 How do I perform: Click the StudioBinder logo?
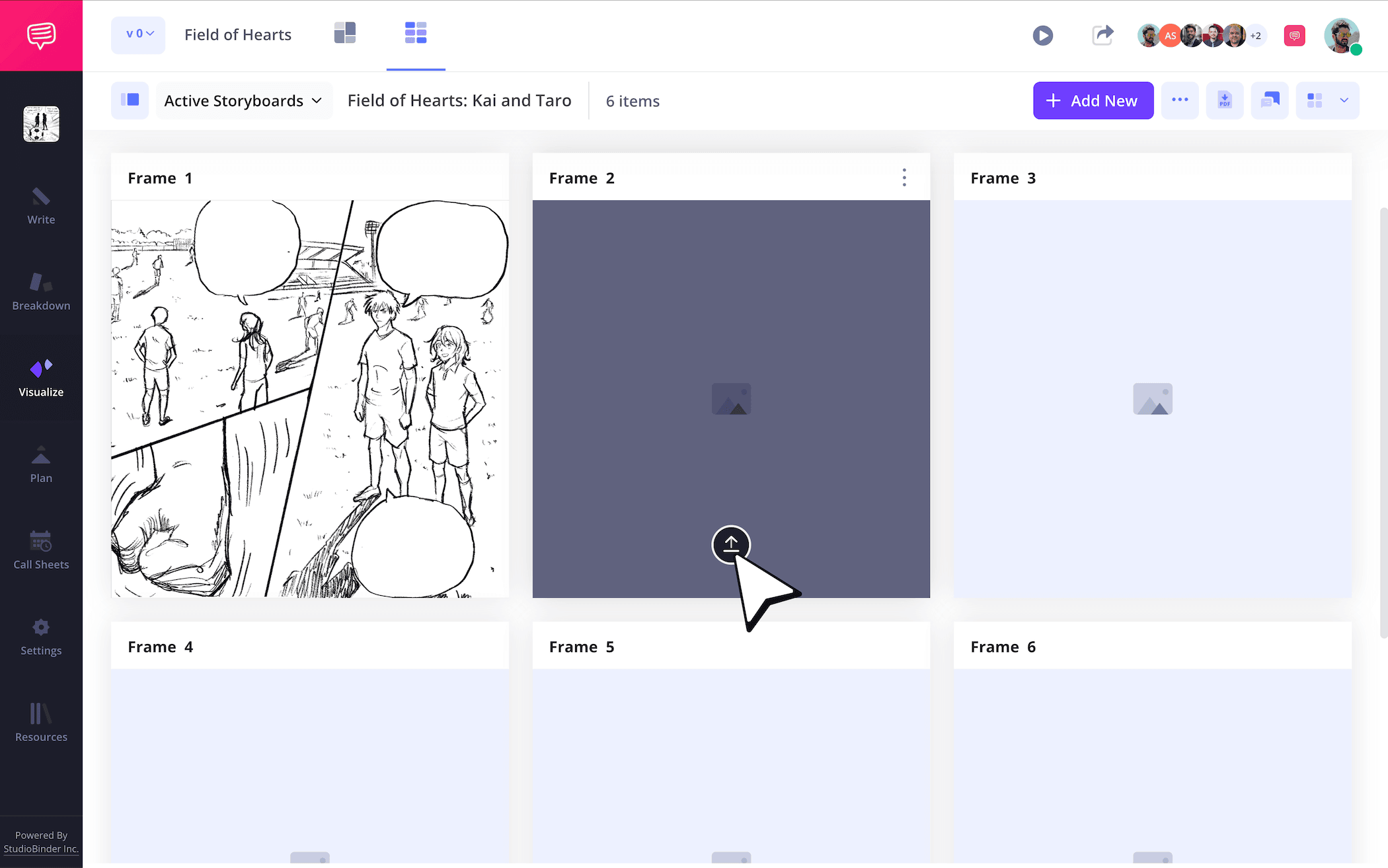[41, 35]
